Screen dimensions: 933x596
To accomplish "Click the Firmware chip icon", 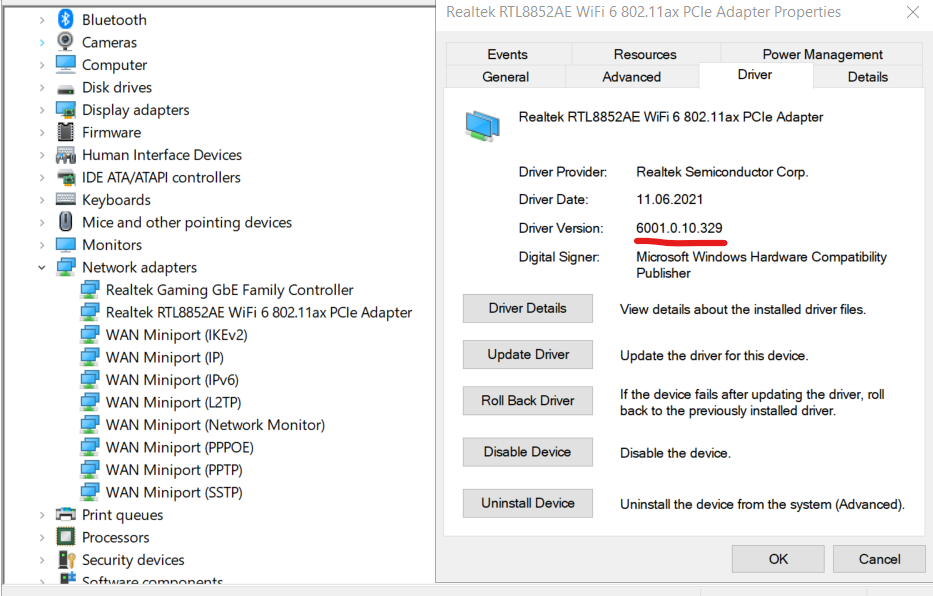I will [66, 132].
